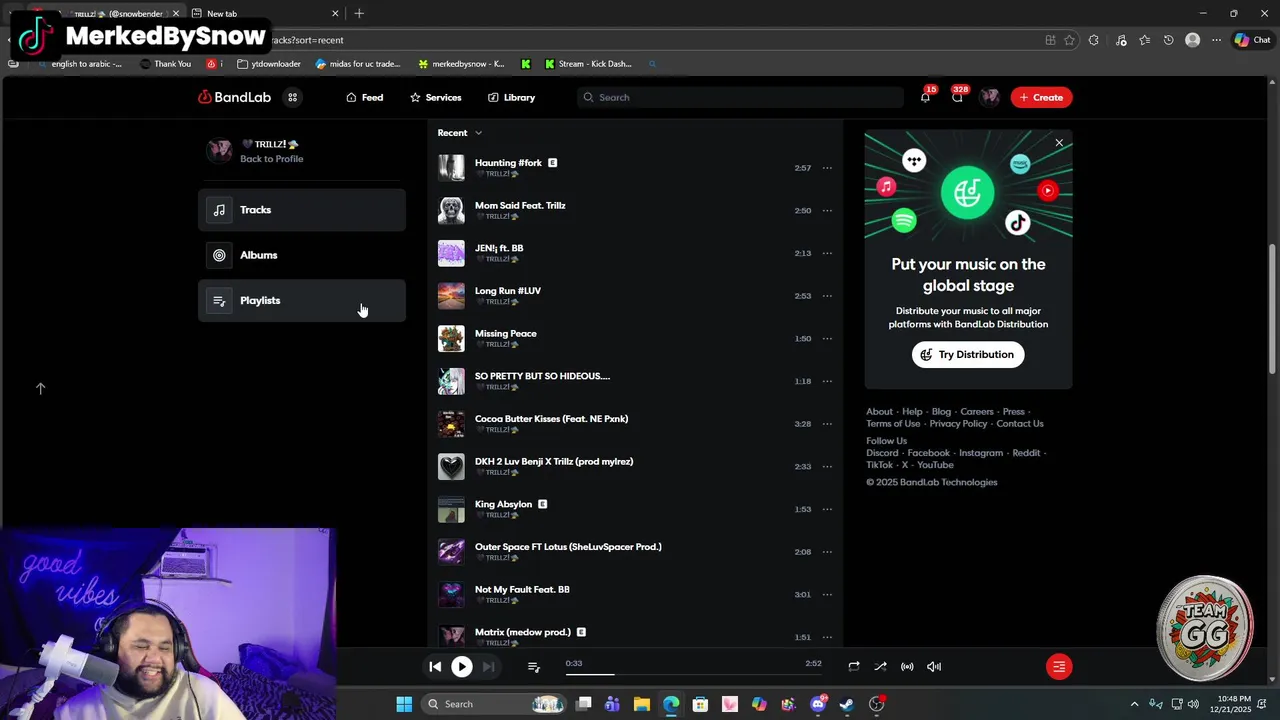The height and width of the screenshot is (720, 1280).
Task: Go to the Feed menu
Action: click(x=365, y=97)
